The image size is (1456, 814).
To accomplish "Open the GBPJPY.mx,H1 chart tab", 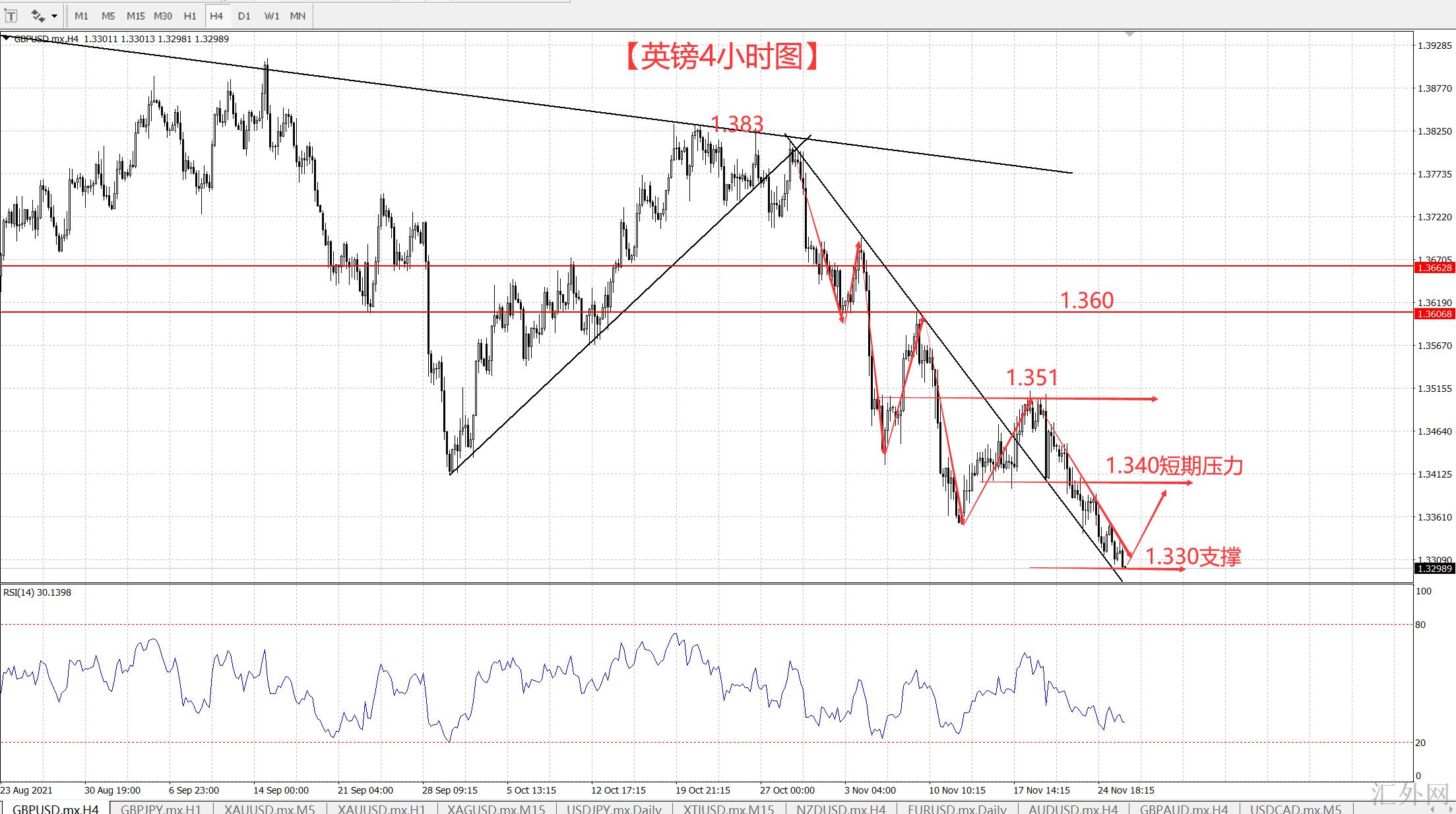I will pyautogui.click(x=161, y=809).
